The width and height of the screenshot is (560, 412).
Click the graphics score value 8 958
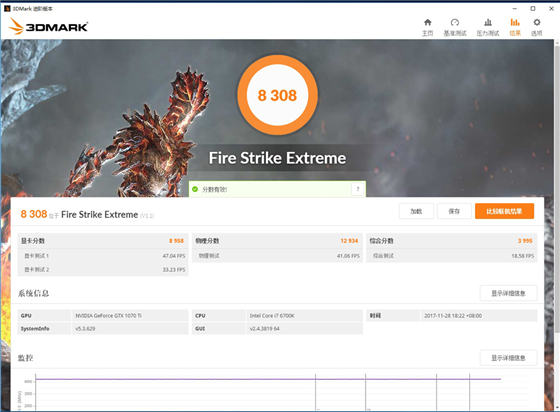pos(176,241)
